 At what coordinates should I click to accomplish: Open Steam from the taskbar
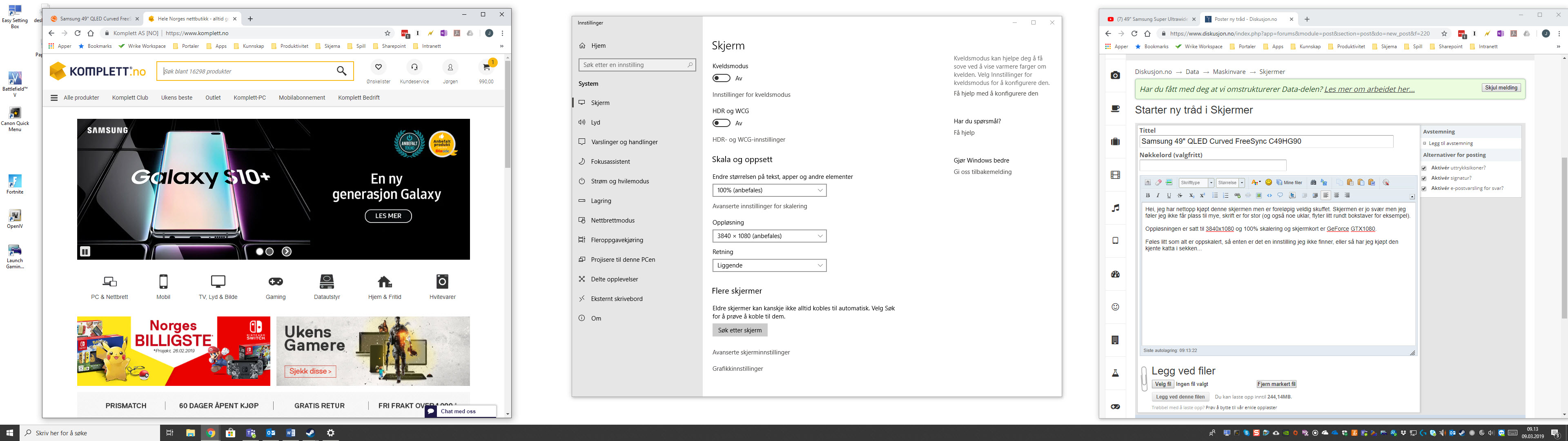point(310,433)
